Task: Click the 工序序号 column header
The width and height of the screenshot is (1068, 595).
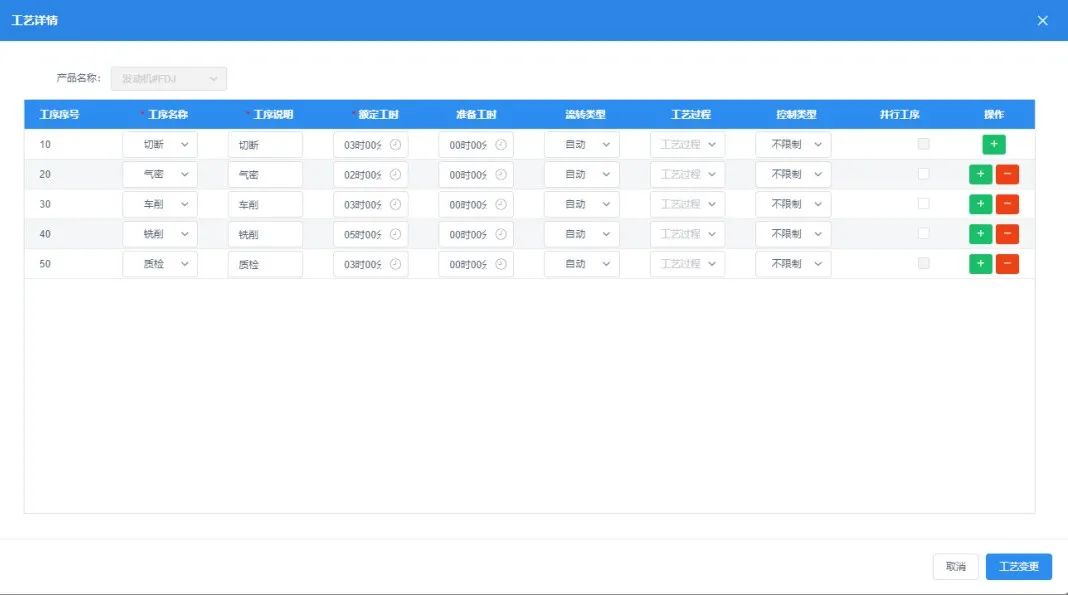Action: [59, 114]
